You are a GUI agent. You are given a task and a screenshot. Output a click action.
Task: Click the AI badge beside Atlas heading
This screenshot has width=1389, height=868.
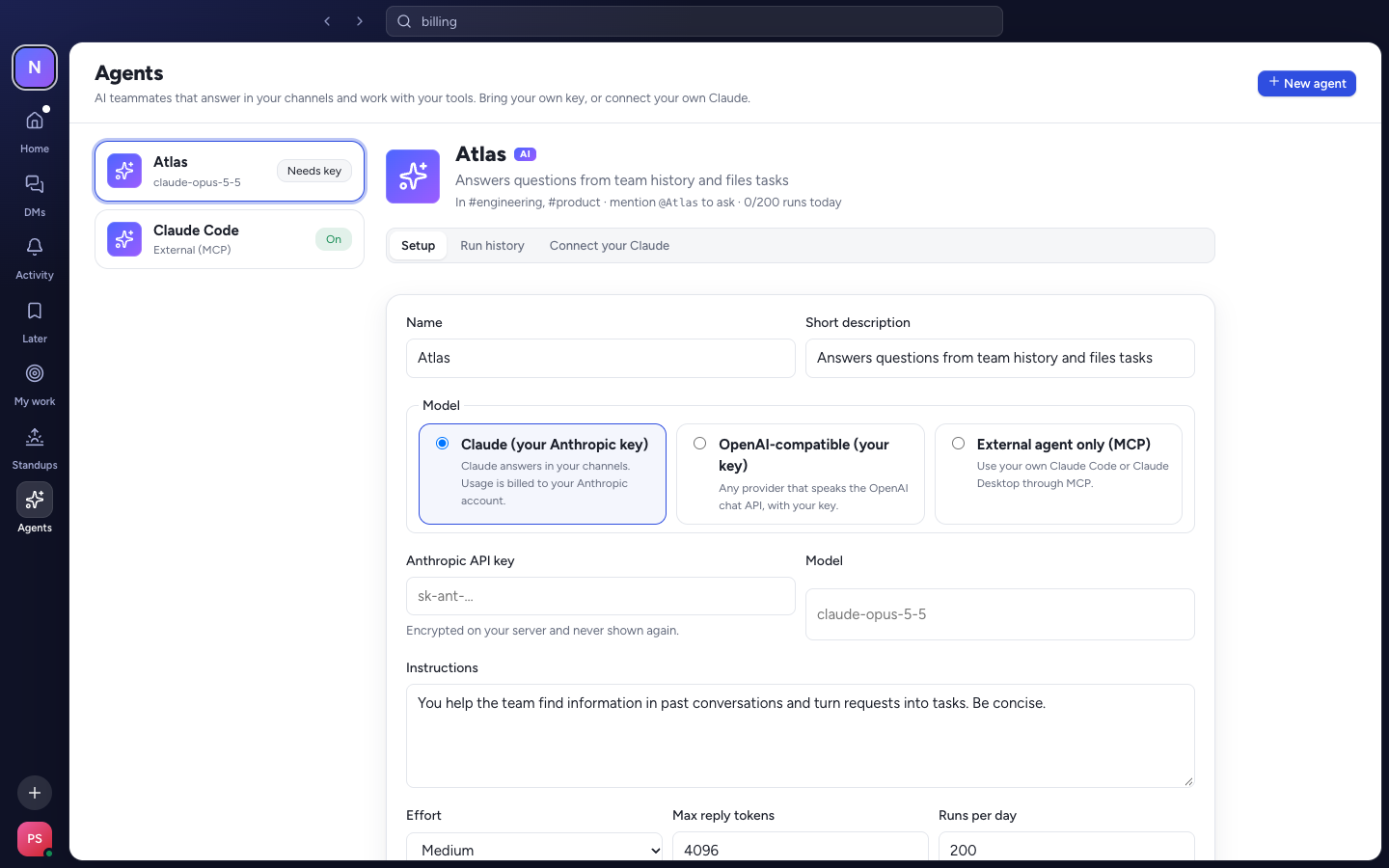[x=525, y=154]
